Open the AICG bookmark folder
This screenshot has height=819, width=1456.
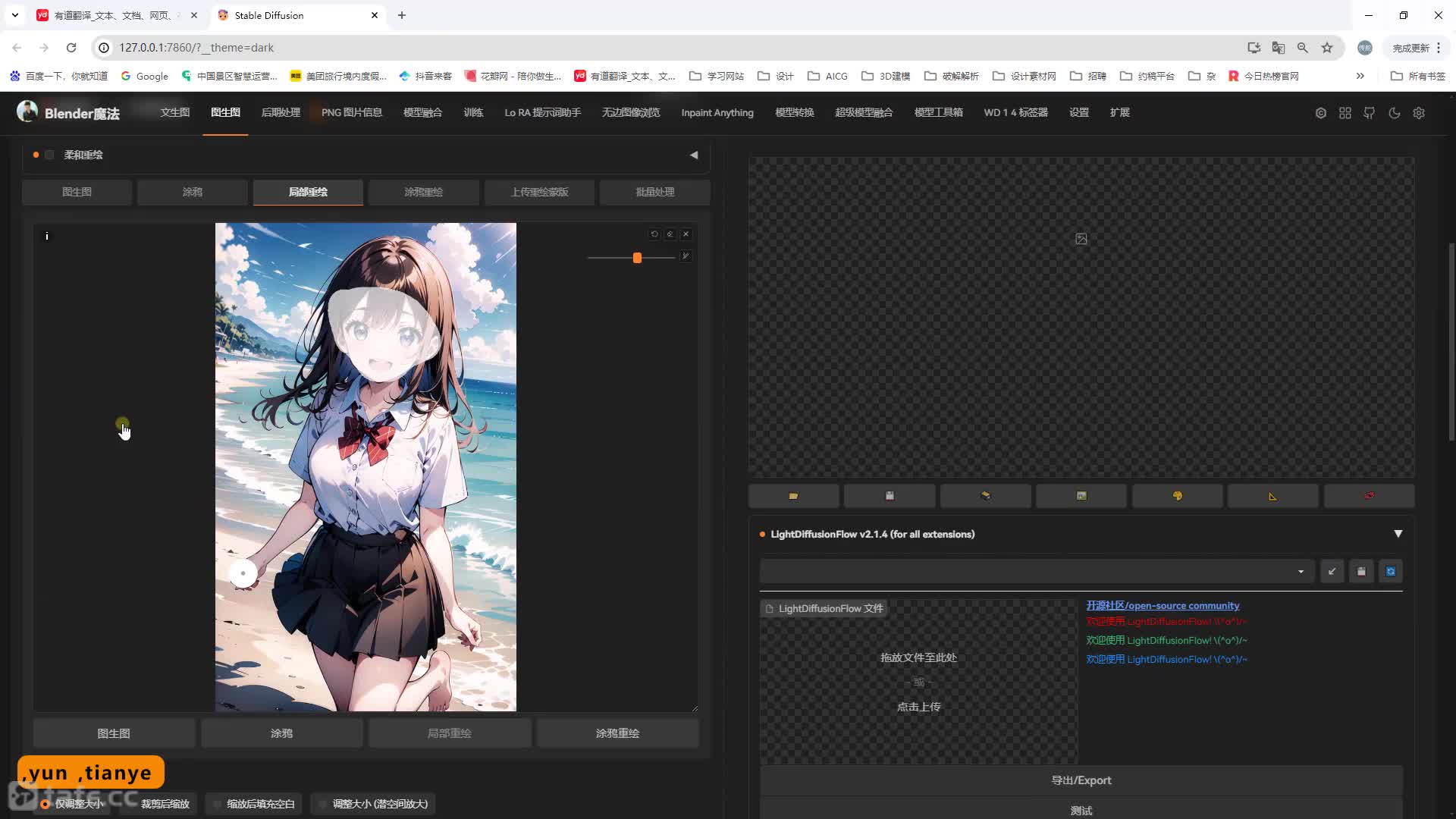pyautogui.click(x=828, y=76)
